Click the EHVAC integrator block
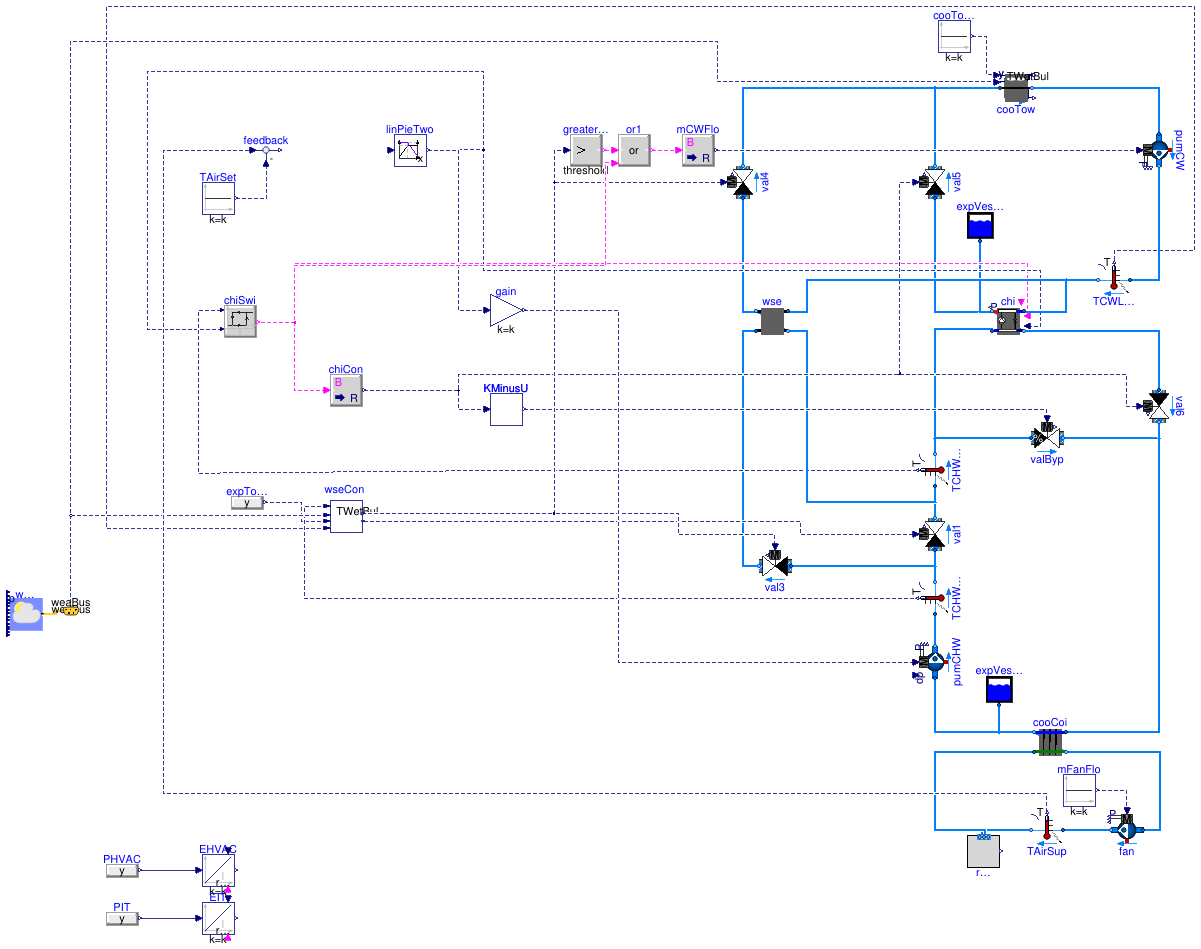The height and width of the screenshot is (949, 1201). [x=218, y=870]
